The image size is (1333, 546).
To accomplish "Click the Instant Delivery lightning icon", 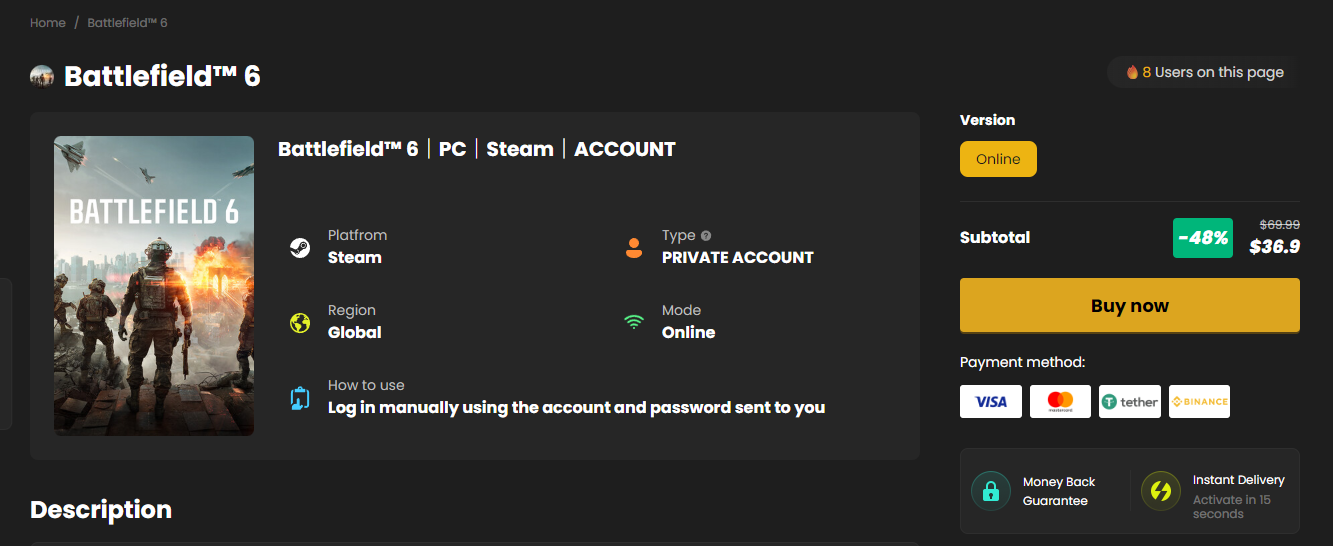I will point(1161,491).
